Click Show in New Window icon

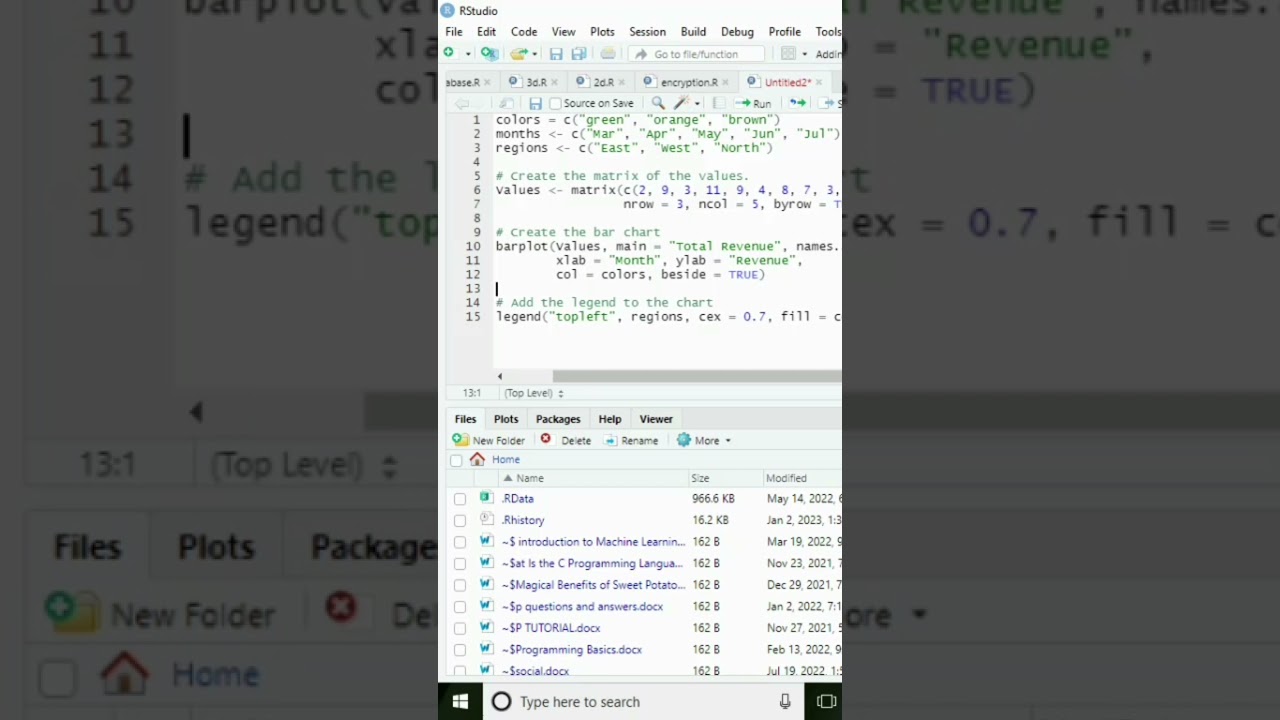(x=507, y=103)
